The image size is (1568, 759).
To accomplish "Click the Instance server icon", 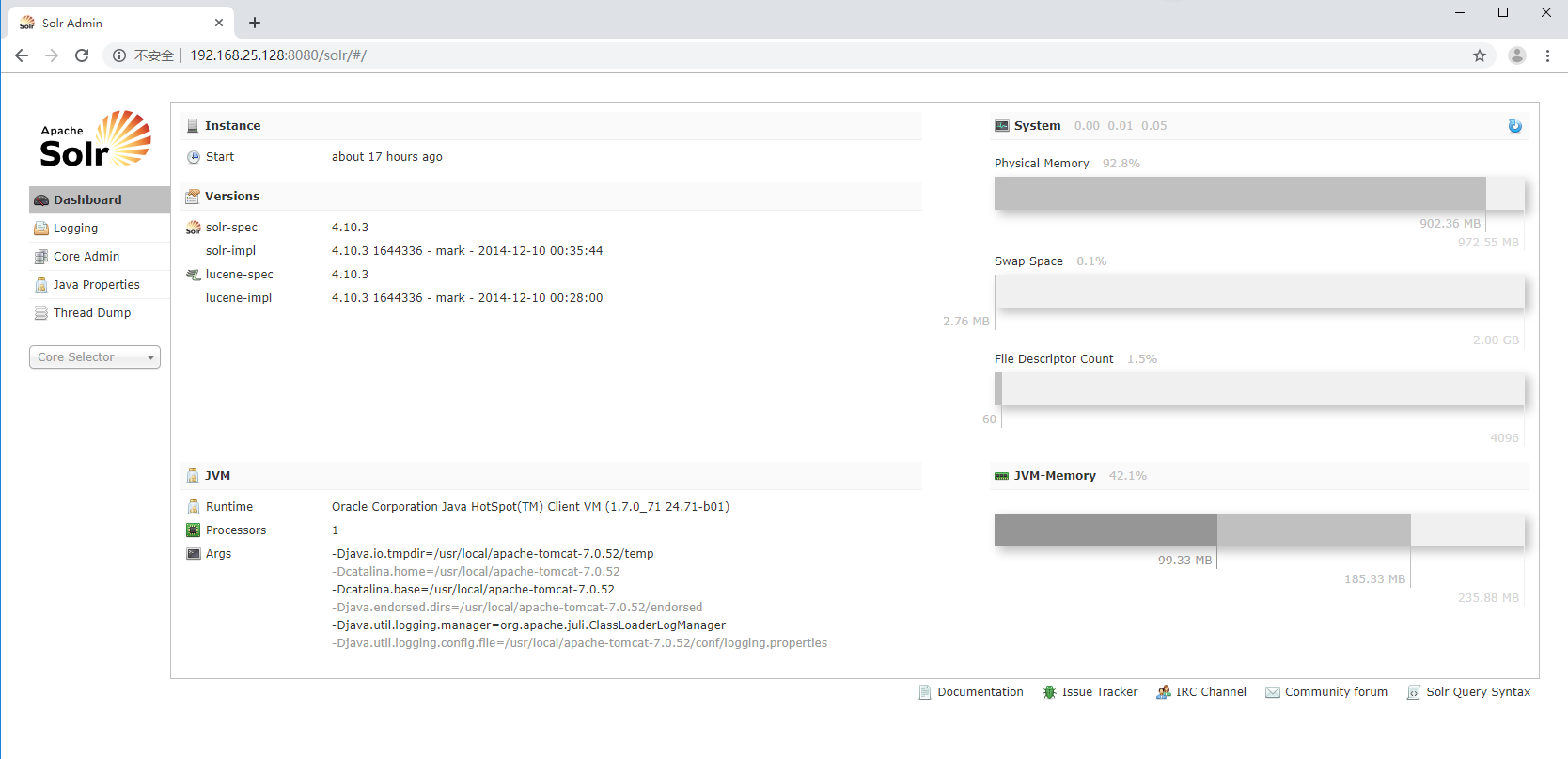I will pyautogui.click(x=193, y=126).
